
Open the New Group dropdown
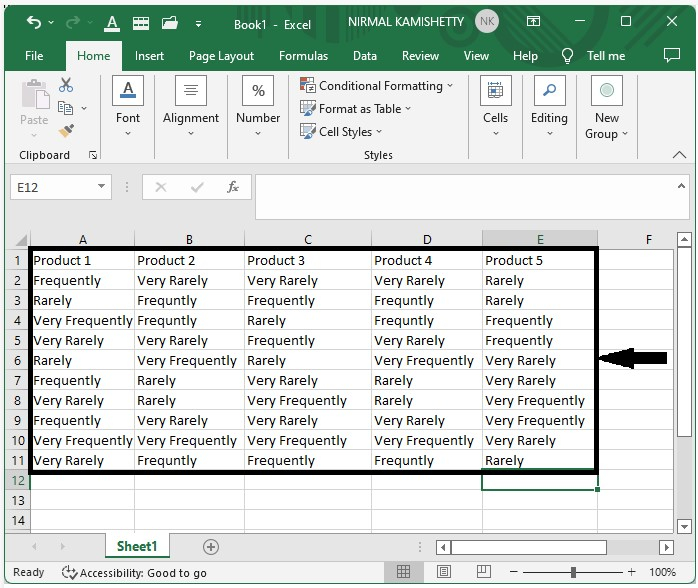[x=625, y=133]
